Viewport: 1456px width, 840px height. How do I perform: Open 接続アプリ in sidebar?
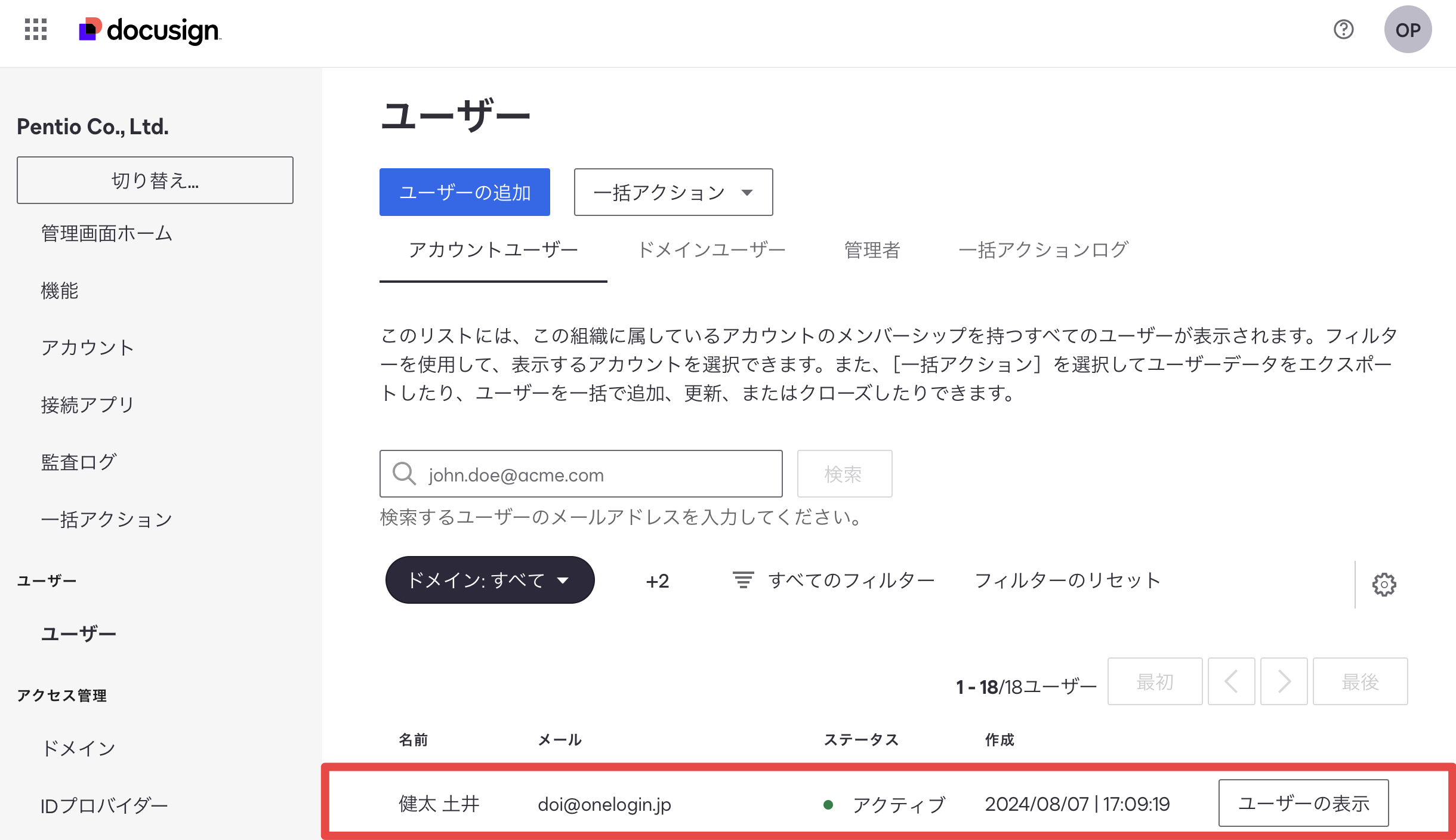pos(88,404)
